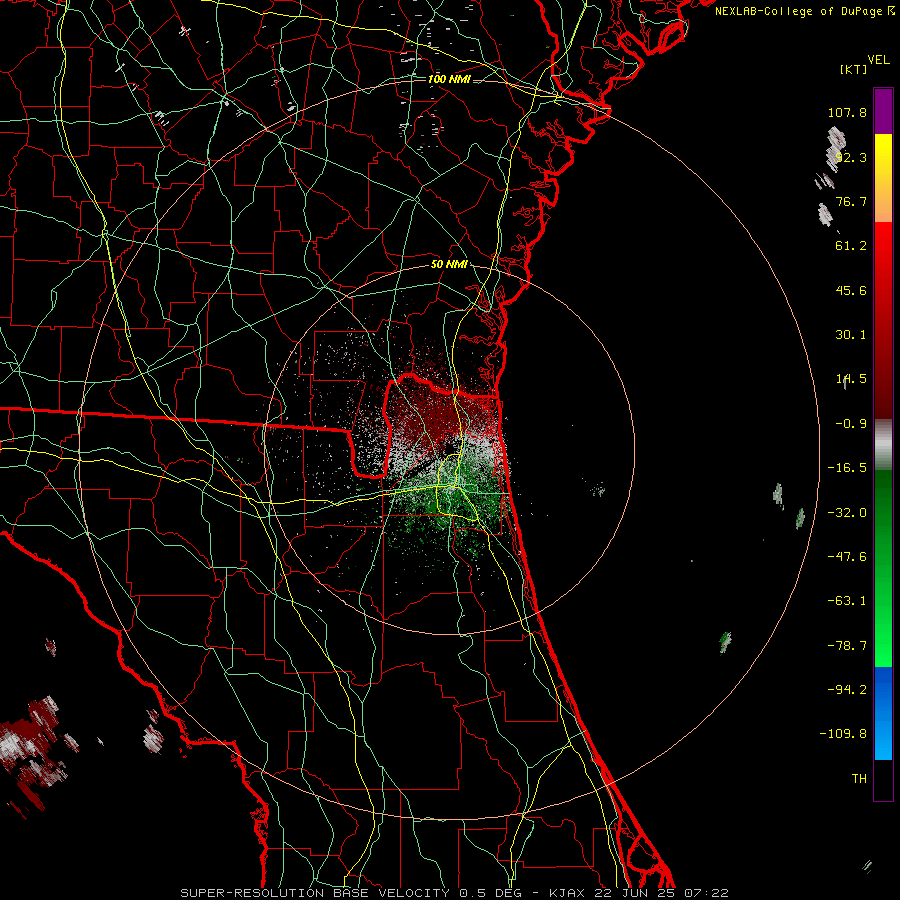Image resolution: width=900 pixels, height=900 pixels.
Task: Click the [KT] units label
Action: point(854,69)
